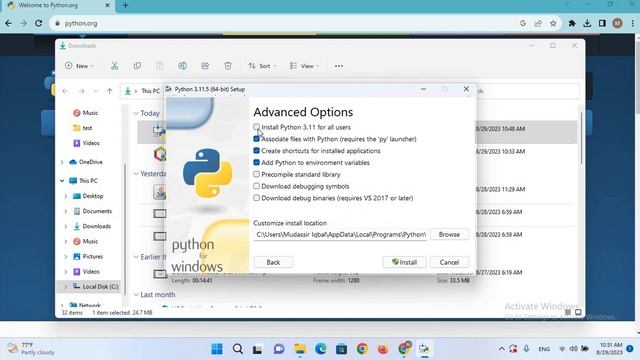
Task: Cancel the Python setup
Action: pyautogui.click(x=449, y=262)
